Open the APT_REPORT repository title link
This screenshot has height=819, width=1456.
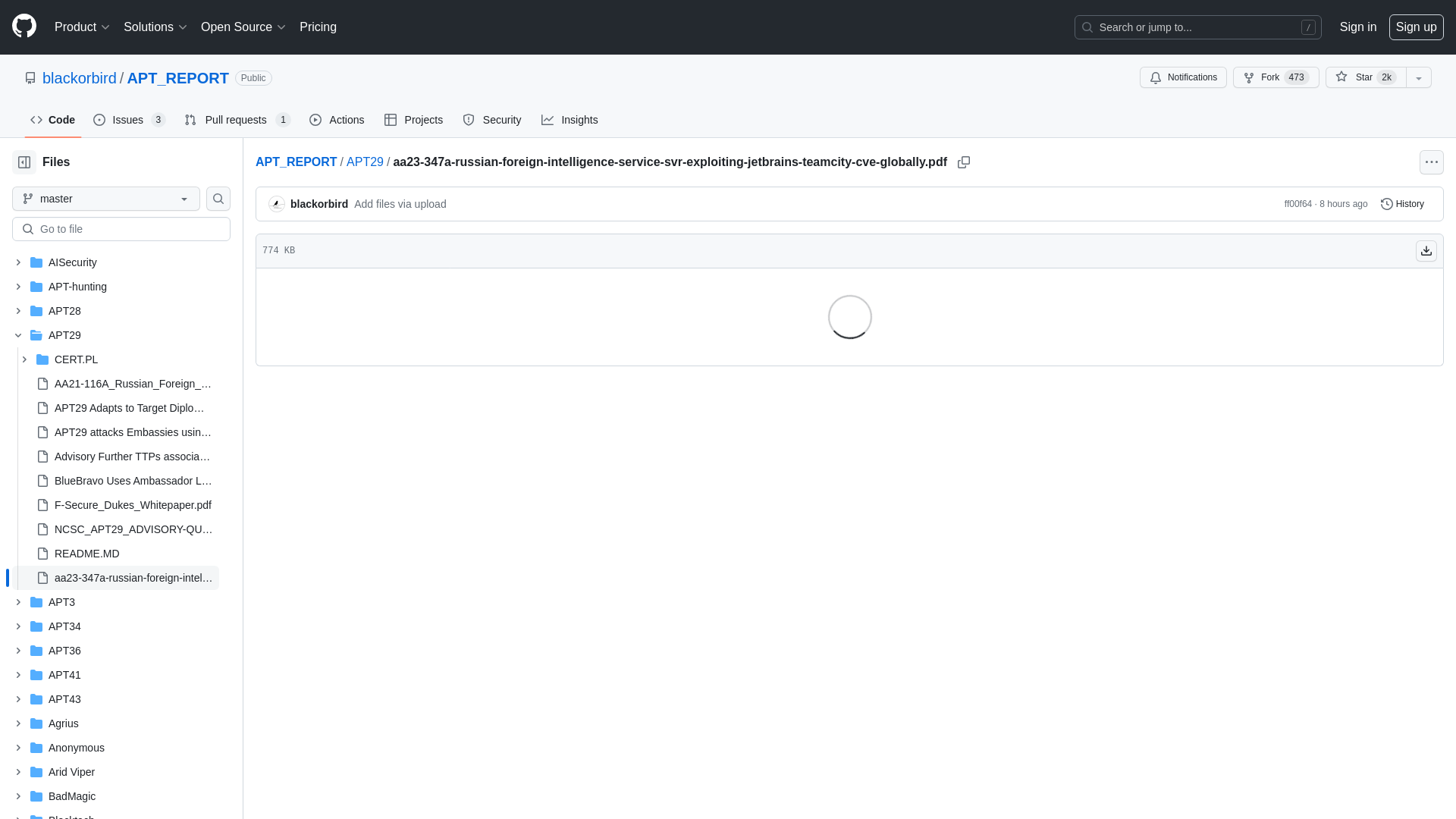[x=177, y=78]
